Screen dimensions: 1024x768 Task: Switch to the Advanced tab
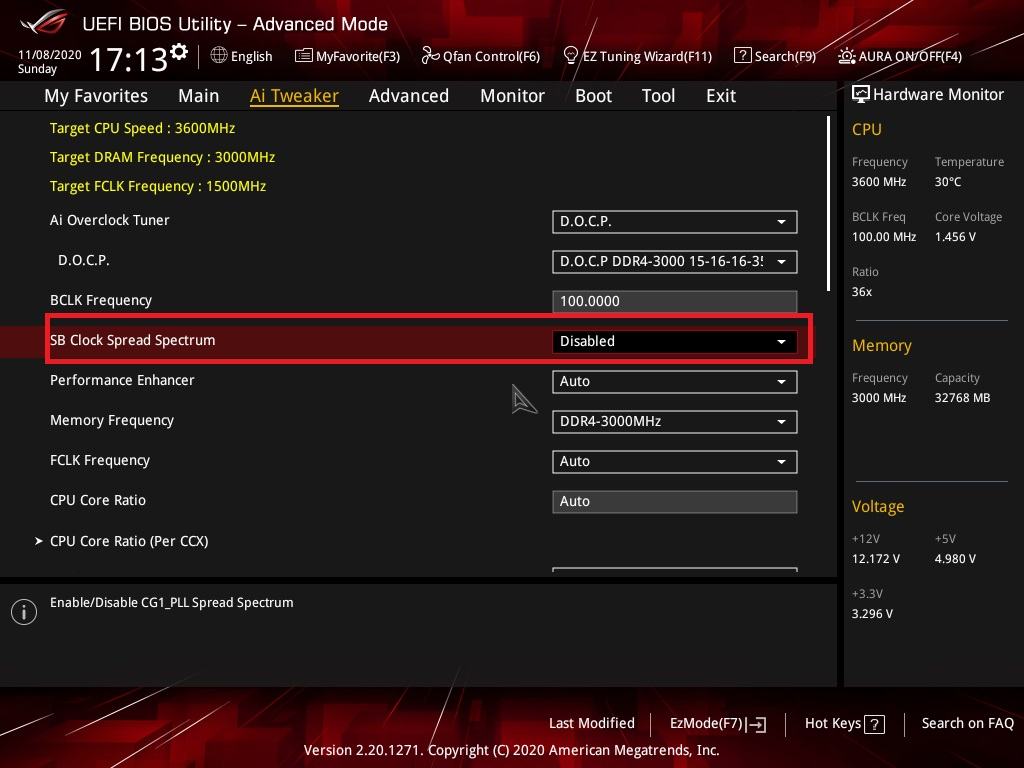pos(409,96)
